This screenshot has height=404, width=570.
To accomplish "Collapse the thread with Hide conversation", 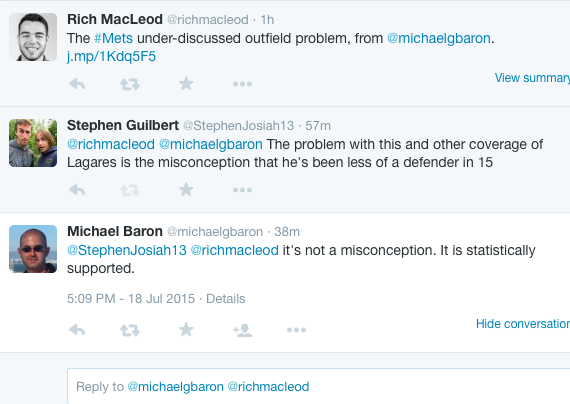I will [x=523, y=324].
